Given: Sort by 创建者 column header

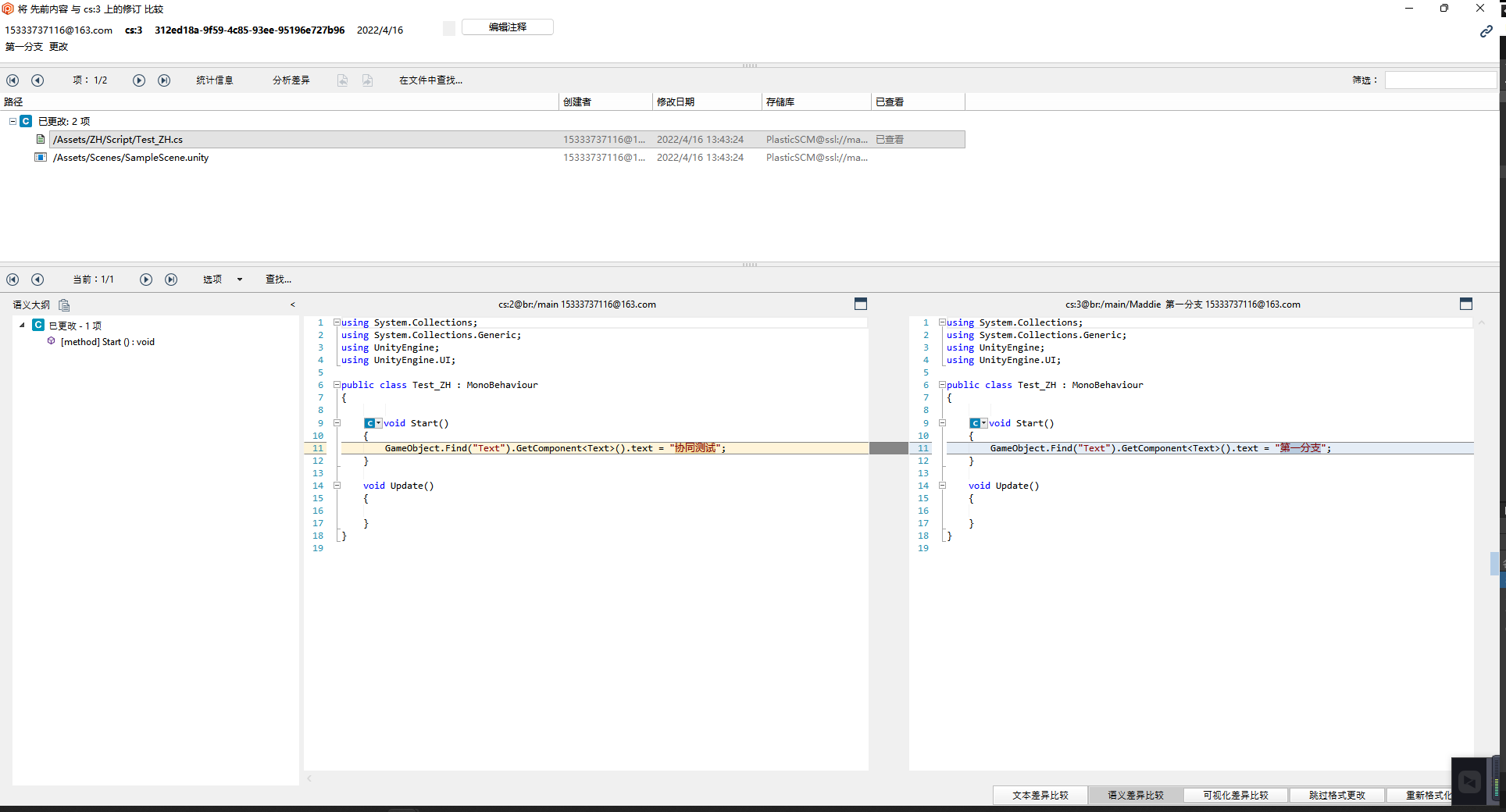Looking at the screenshot, I should pos(605,101).
